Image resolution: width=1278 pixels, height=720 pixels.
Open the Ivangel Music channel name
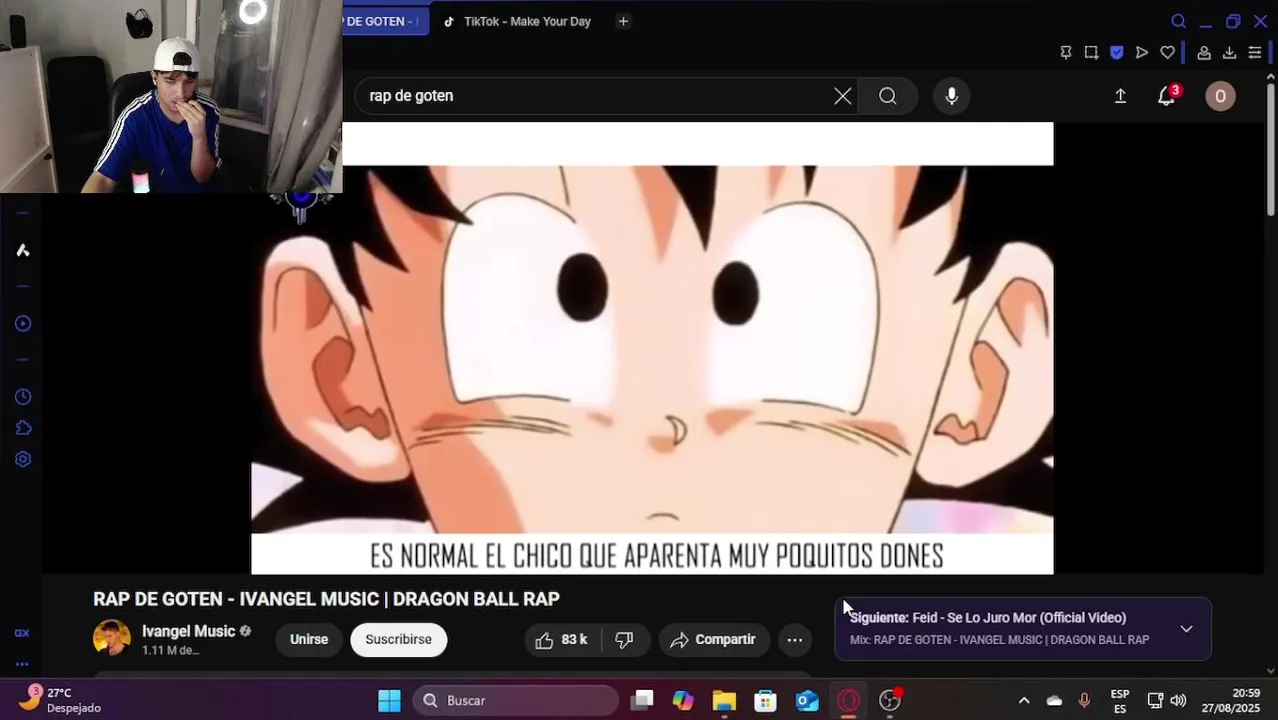pyautogui.click(x=188, y=631)
